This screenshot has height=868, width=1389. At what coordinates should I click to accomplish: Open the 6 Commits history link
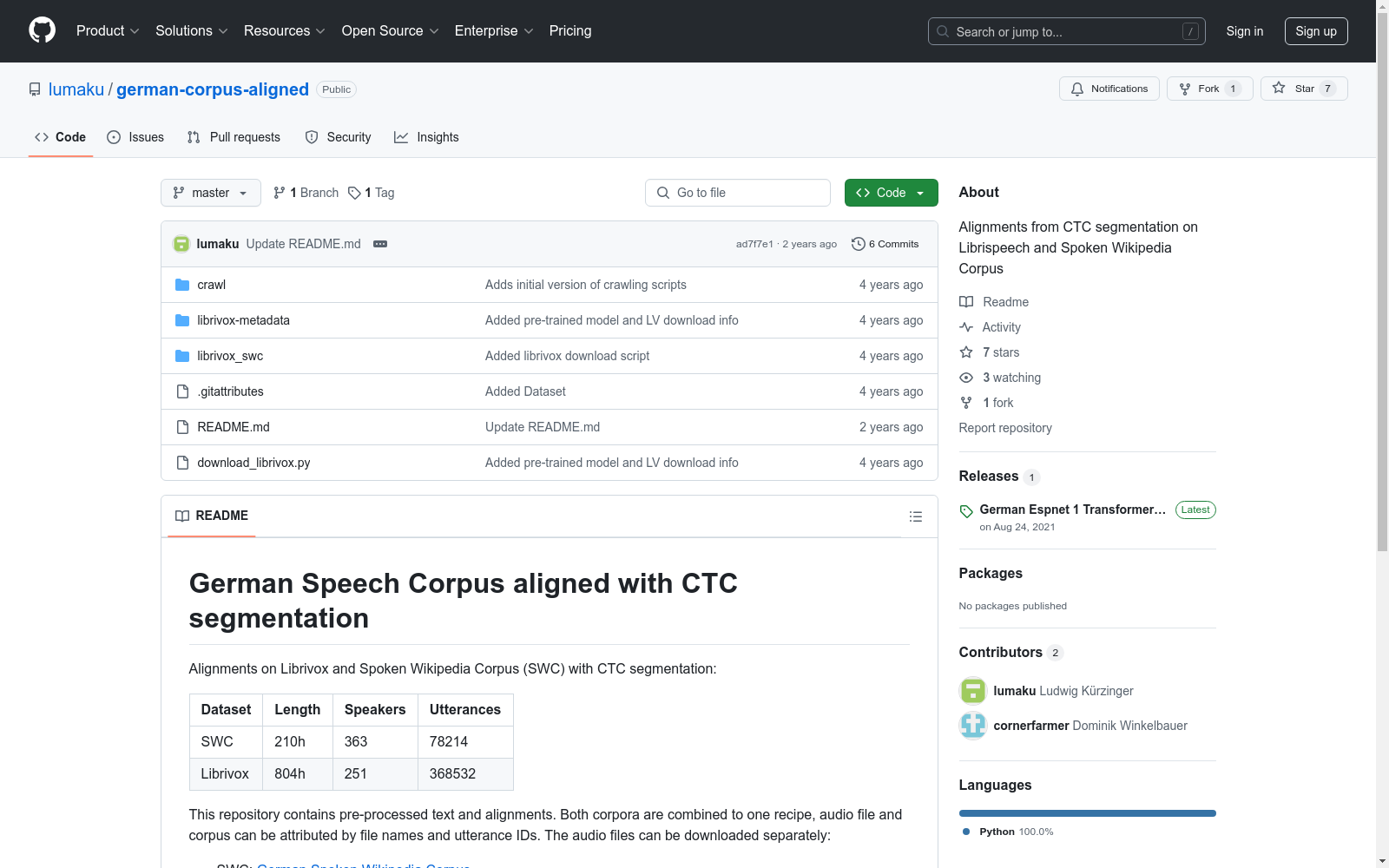[x=885, y=244]
